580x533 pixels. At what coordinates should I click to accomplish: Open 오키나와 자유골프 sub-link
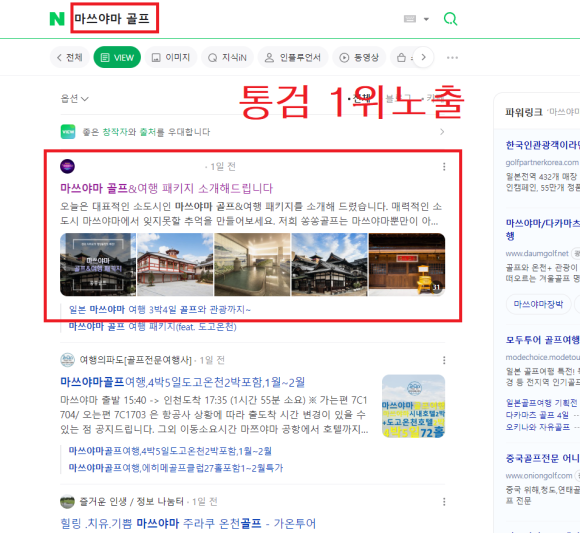(538, 427)
